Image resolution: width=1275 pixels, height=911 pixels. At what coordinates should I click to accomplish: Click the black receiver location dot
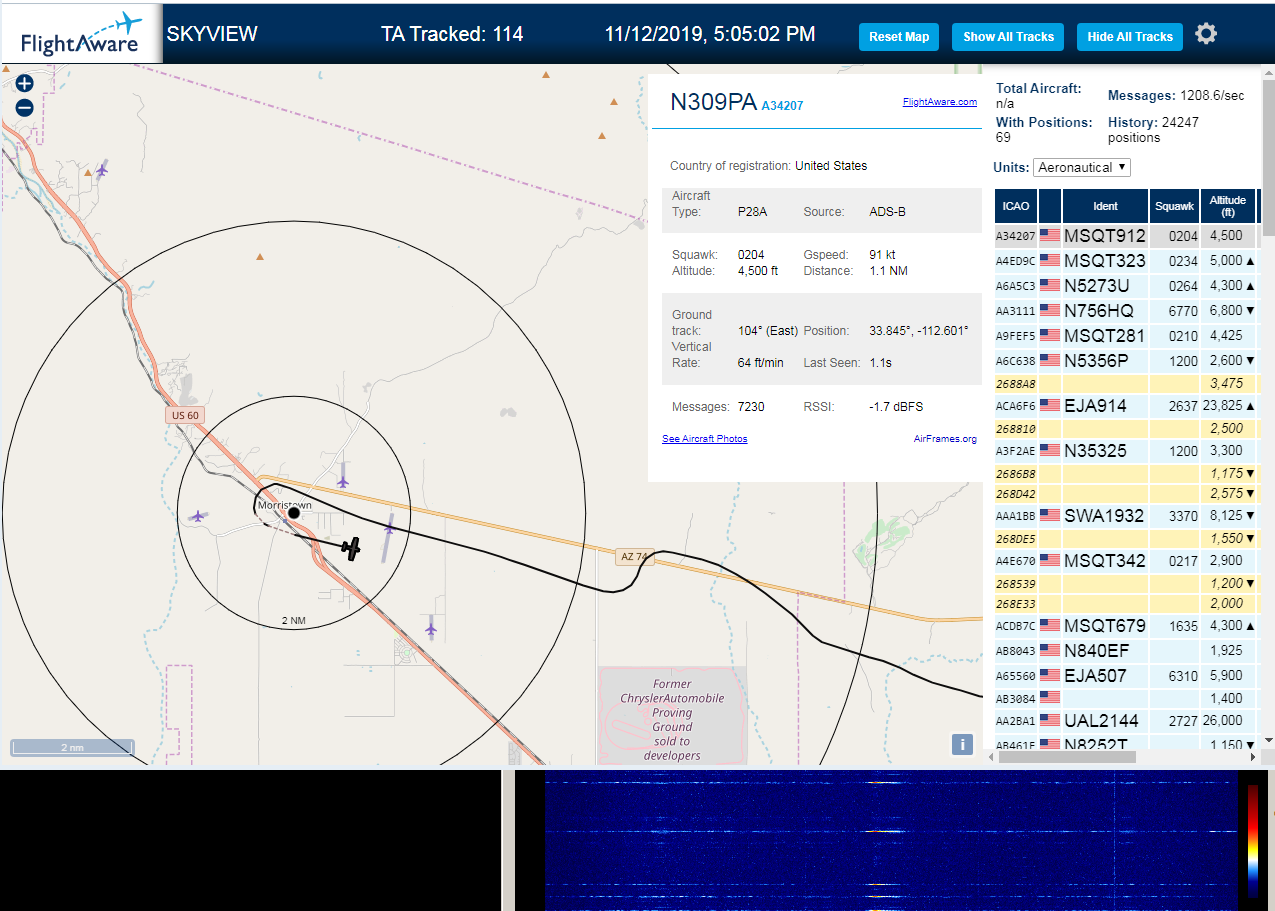click(294, 513)
